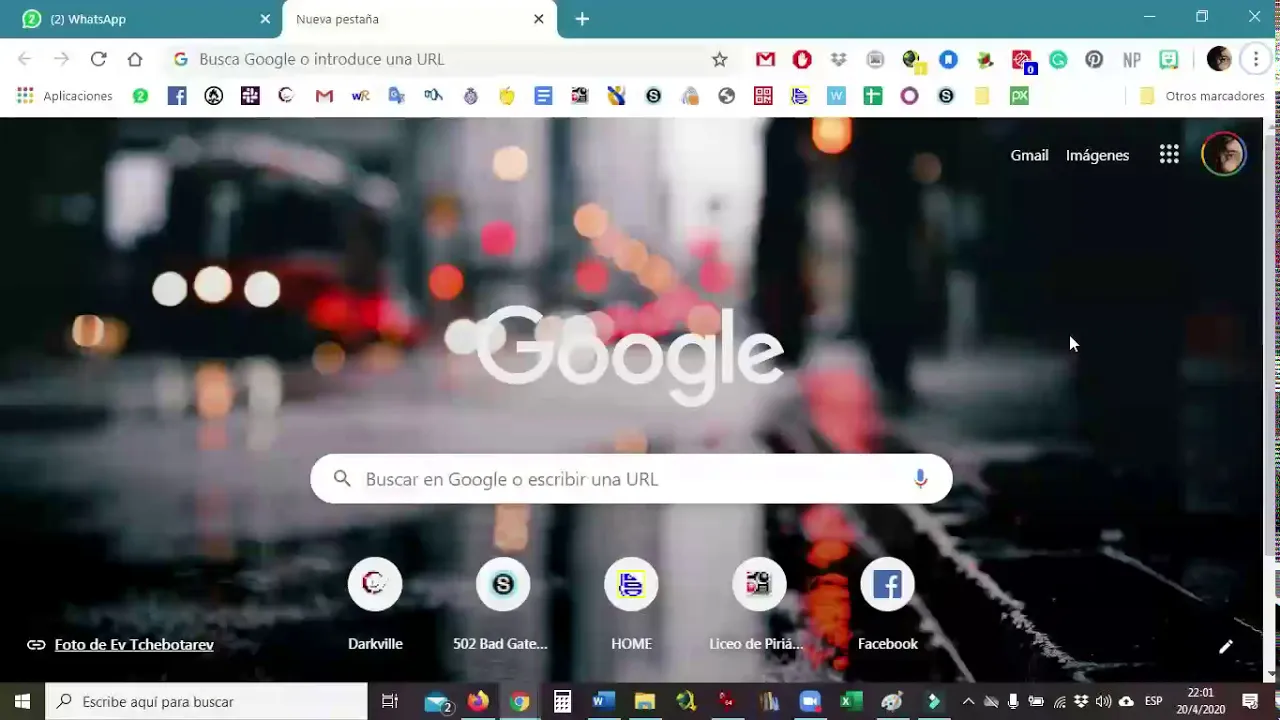
Task: Click the wR WordReference bookmark
Action: point(360,96)
